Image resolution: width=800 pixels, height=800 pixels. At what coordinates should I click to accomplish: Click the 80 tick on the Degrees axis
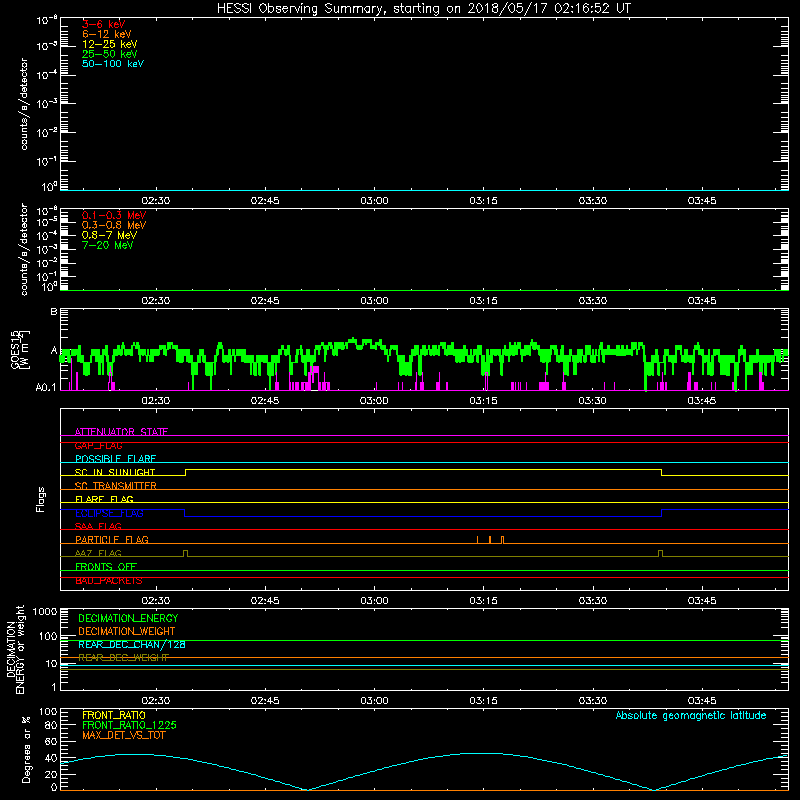[52, 725]
